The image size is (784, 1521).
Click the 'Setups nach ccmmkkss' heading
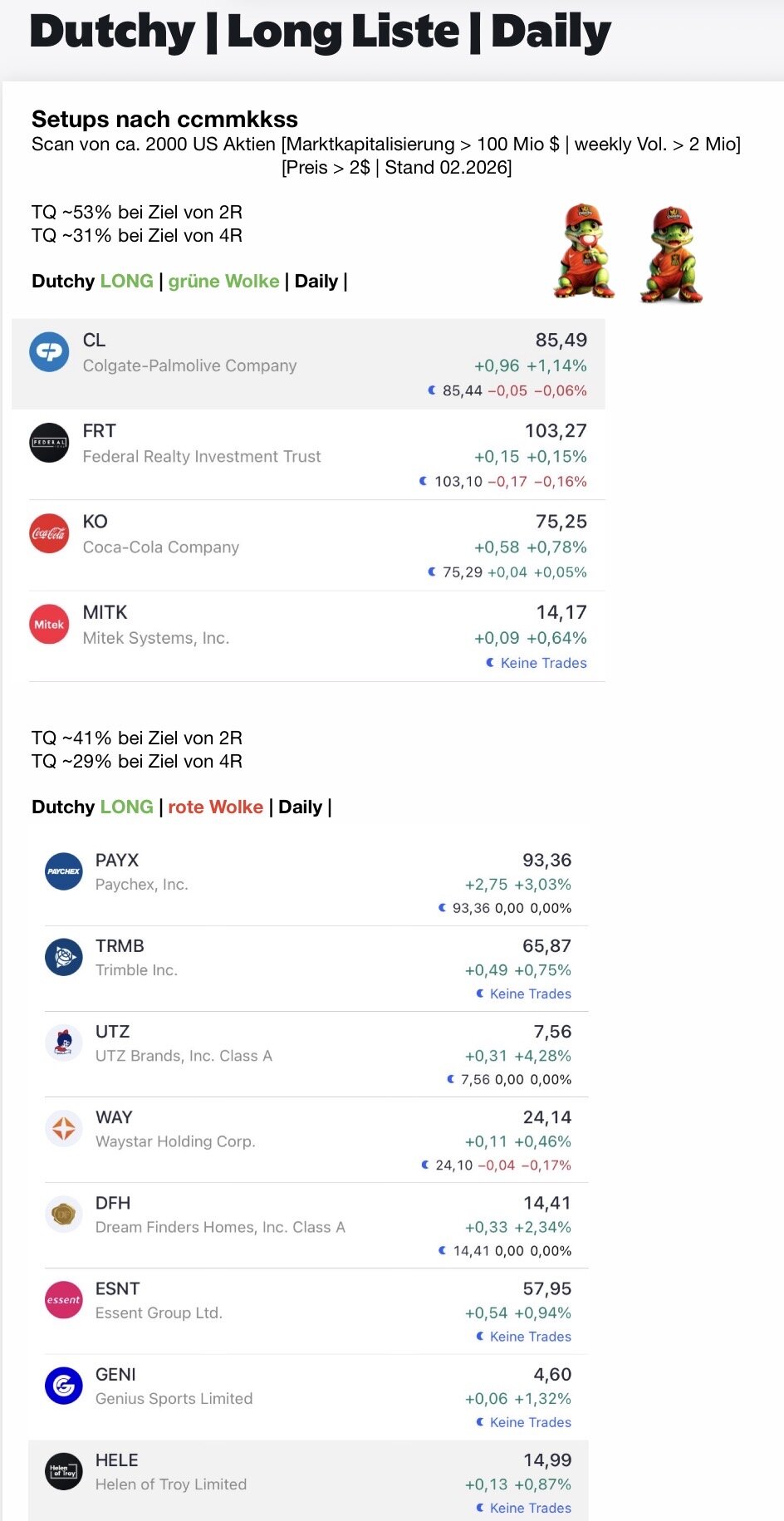(x=164, y=120)
